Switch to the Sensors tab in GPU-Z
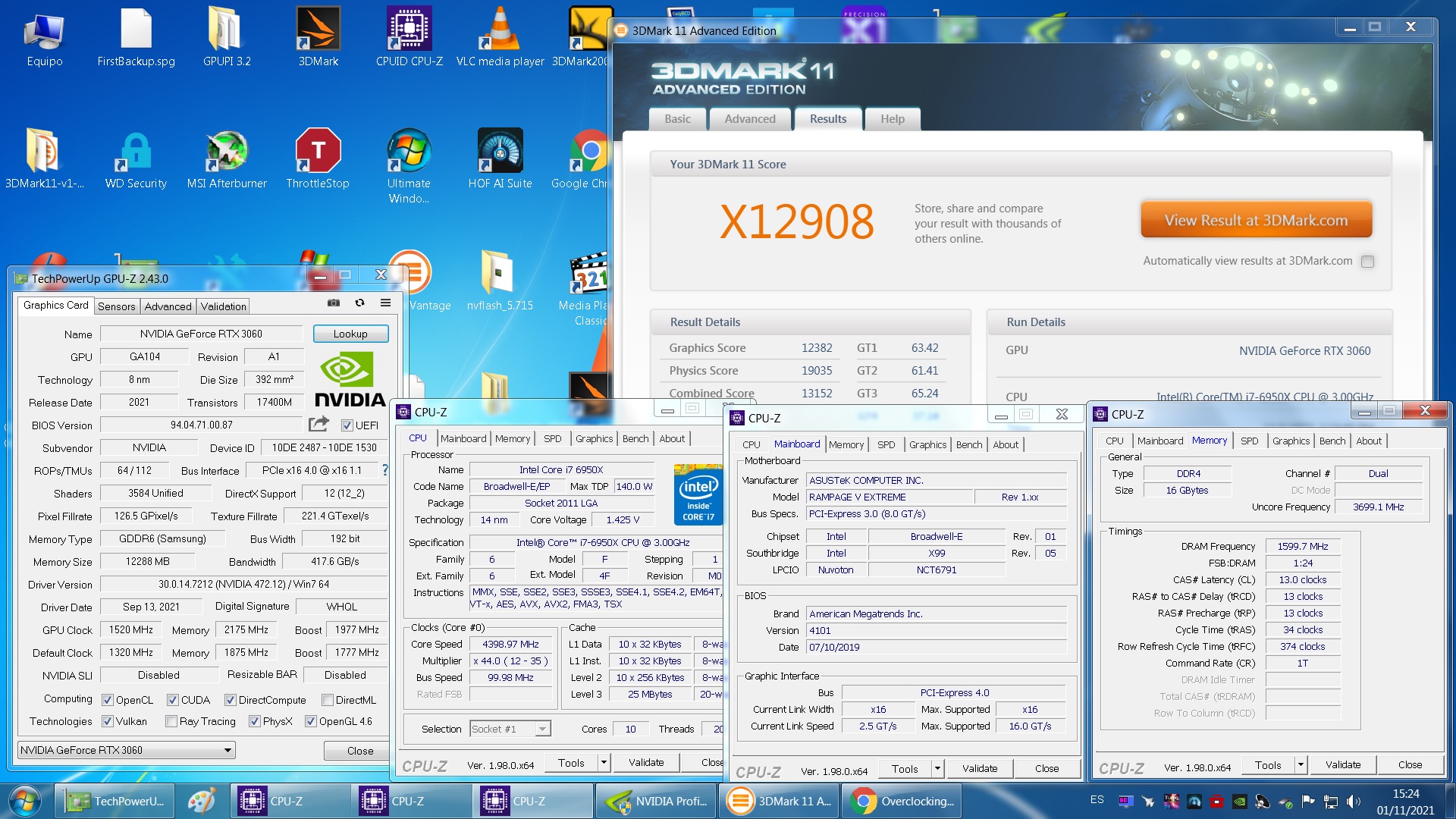This screenshot has width=1456, height=819. (x=117, y=306)
